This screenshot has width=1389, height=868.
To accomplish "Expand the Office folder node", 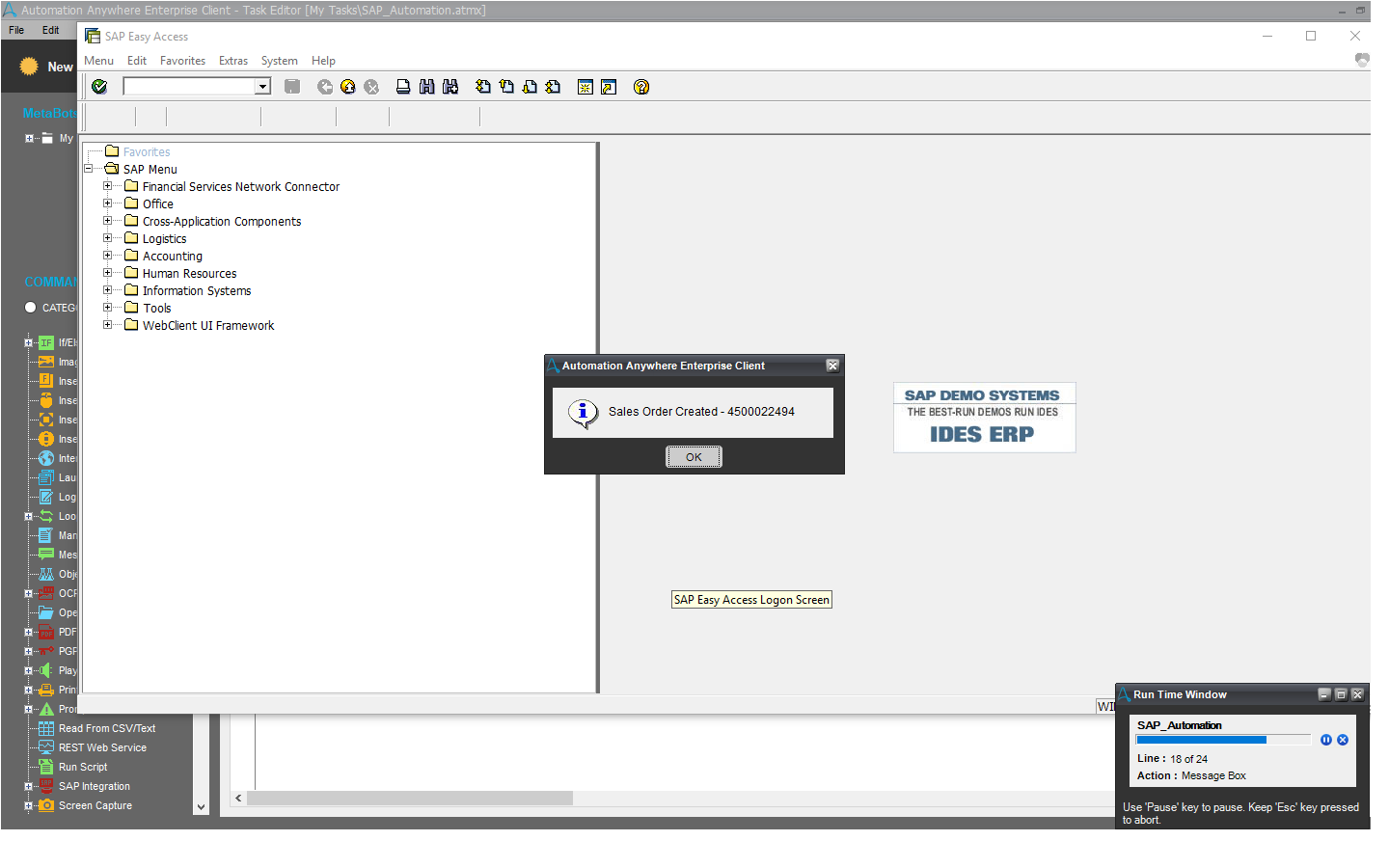I will [108, 203].
